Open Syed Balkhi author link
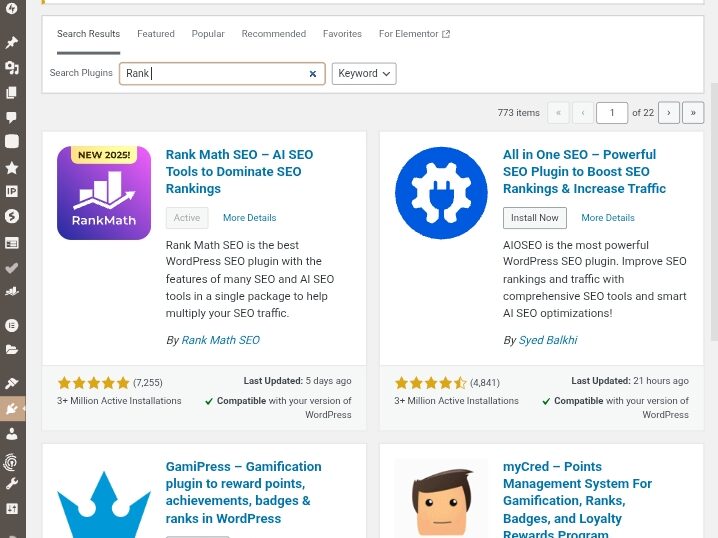This screenshot has height=538, width=718. coord(547,340)
